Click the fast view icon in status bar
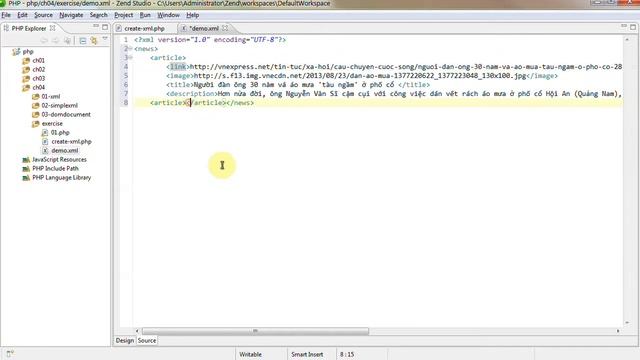This screenshot has height=360, width=640. tap(10, 353)
